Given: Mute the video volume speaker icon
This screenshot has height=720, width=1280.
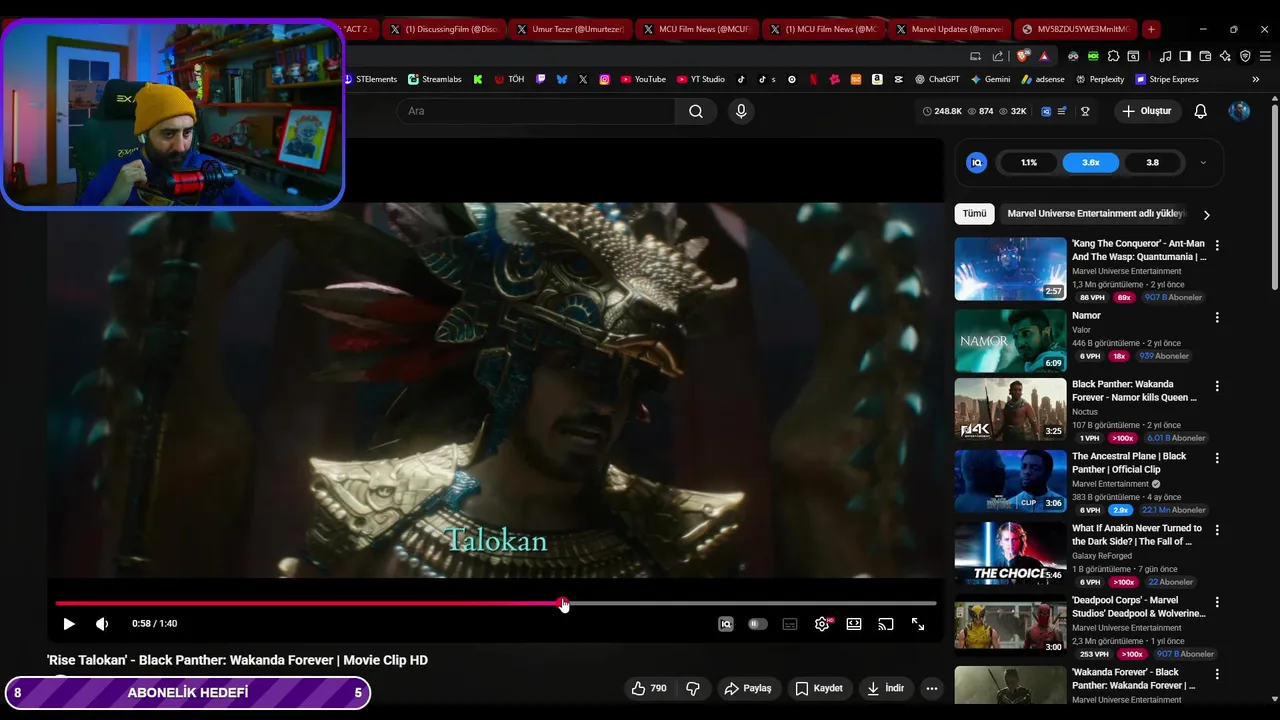Looking at the screenshot, I should click(x=102, y=624).
